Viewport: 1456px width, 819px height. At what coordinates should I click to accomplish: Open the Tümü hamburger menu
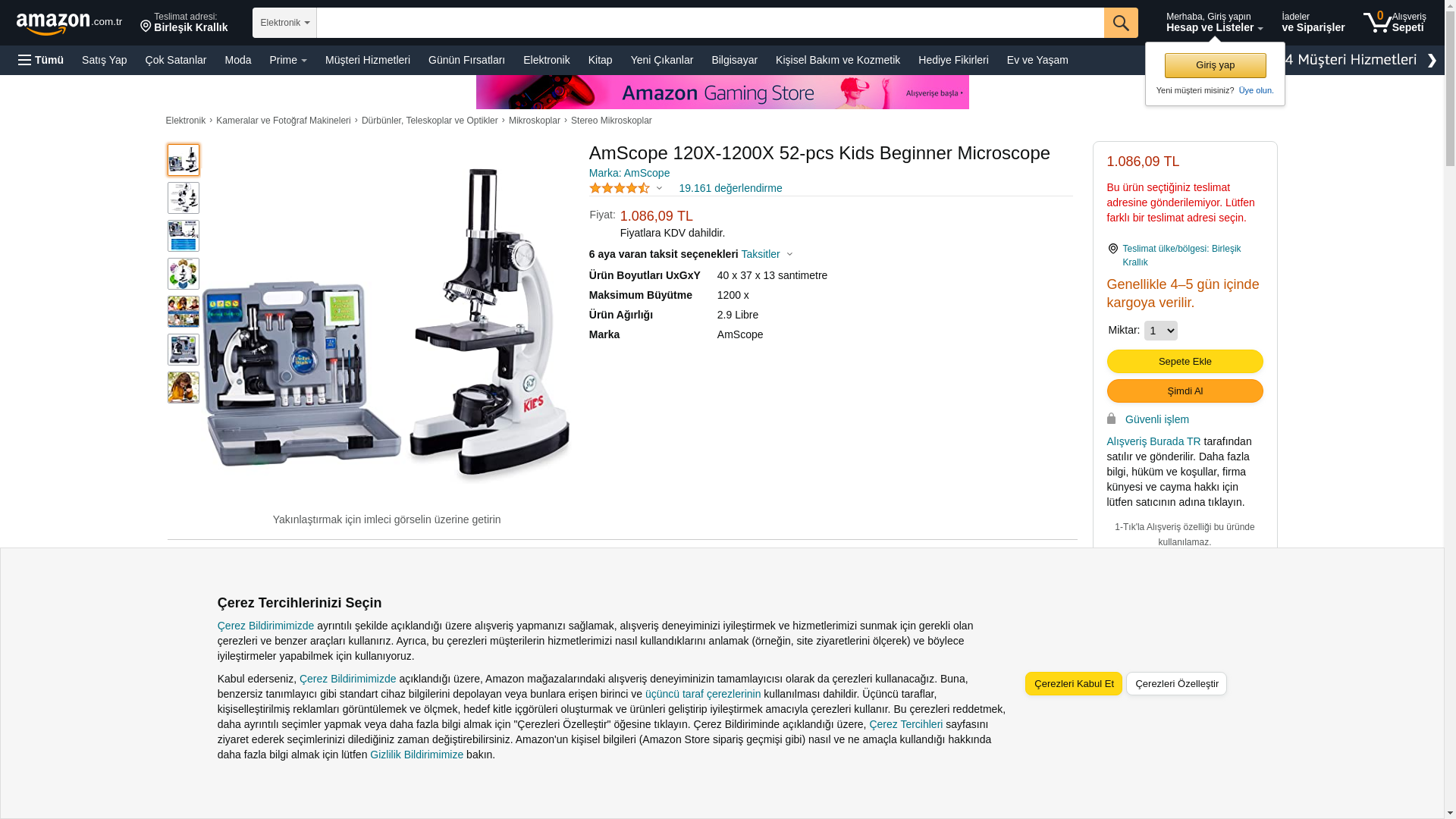tap(41, 60)
